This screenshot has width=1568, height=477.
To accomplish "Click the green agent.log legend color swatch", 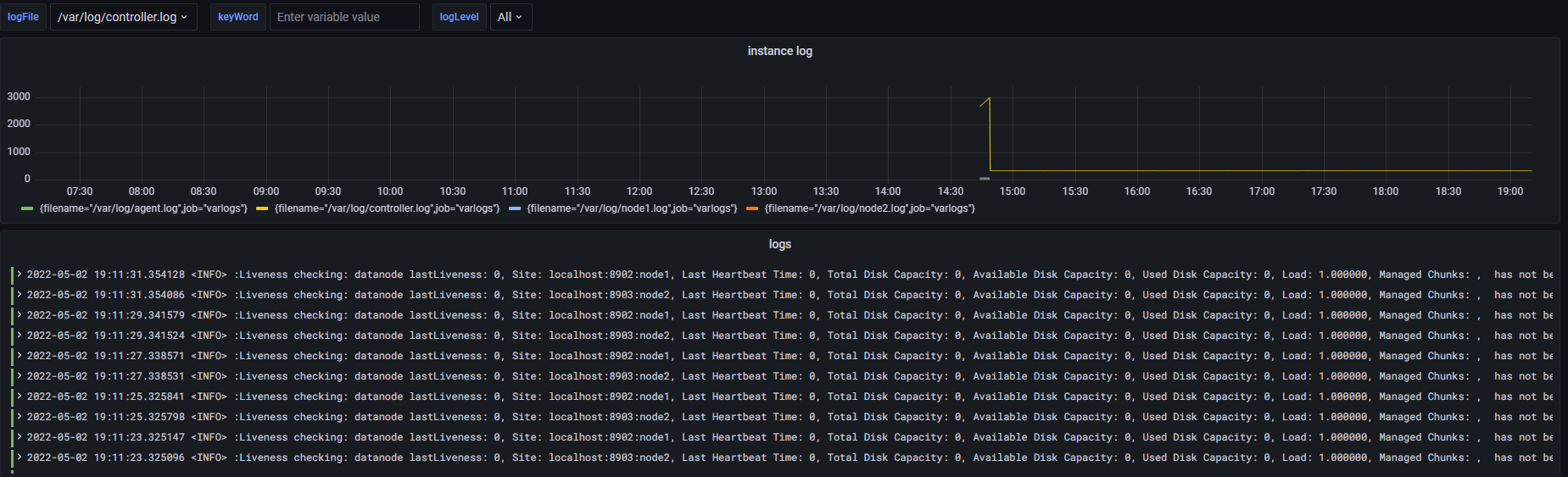I will [27, 208].
